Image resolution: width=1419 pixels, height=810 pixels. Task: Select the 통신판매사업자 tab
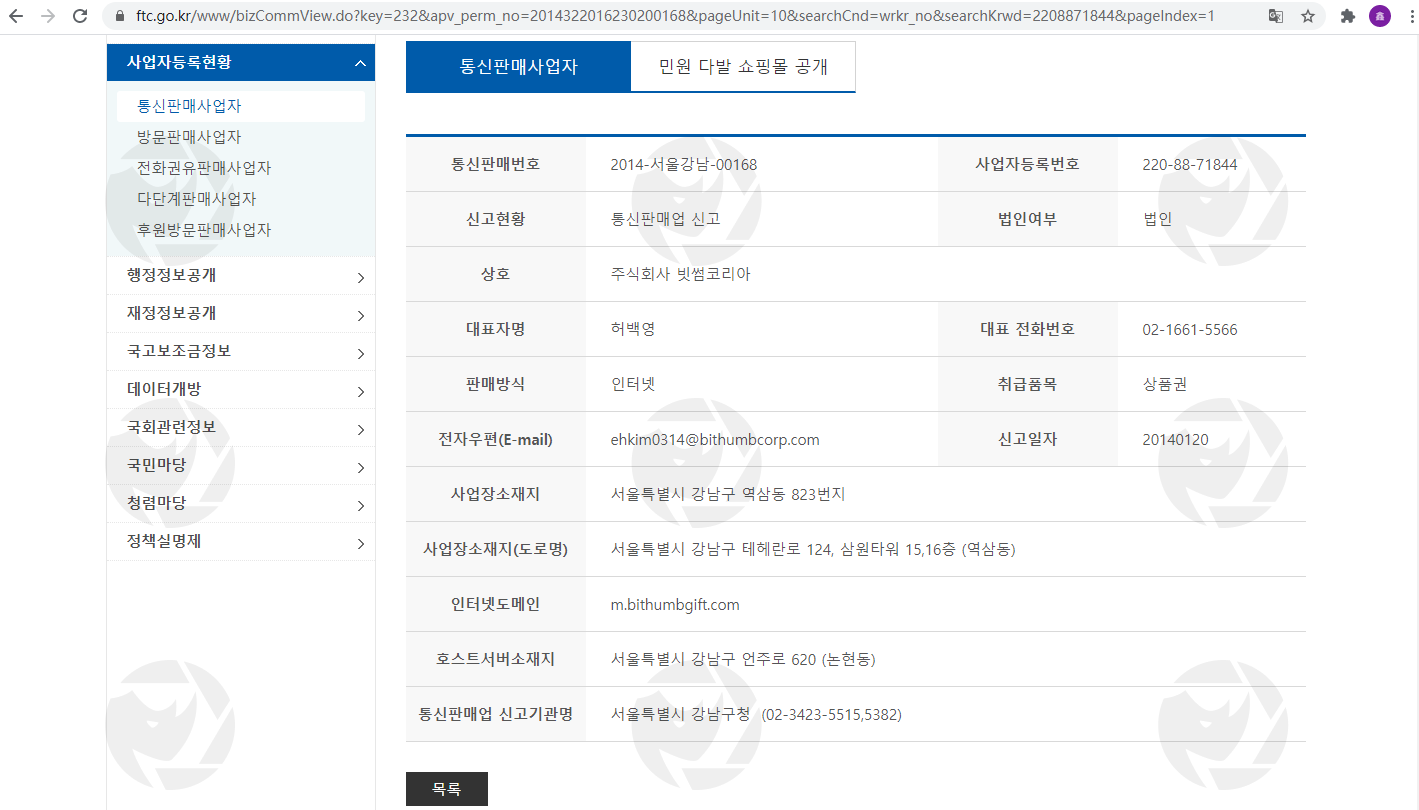[x=518, y=67]
